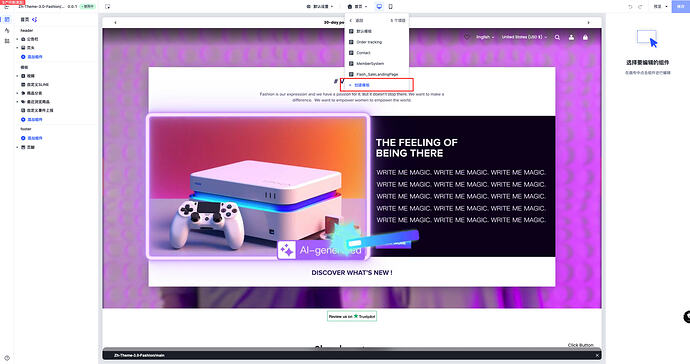Viewport: 690px width, 364px height.
Task: Select the Order tracking template
Action: pyautogui.click(x=377, y=42)
